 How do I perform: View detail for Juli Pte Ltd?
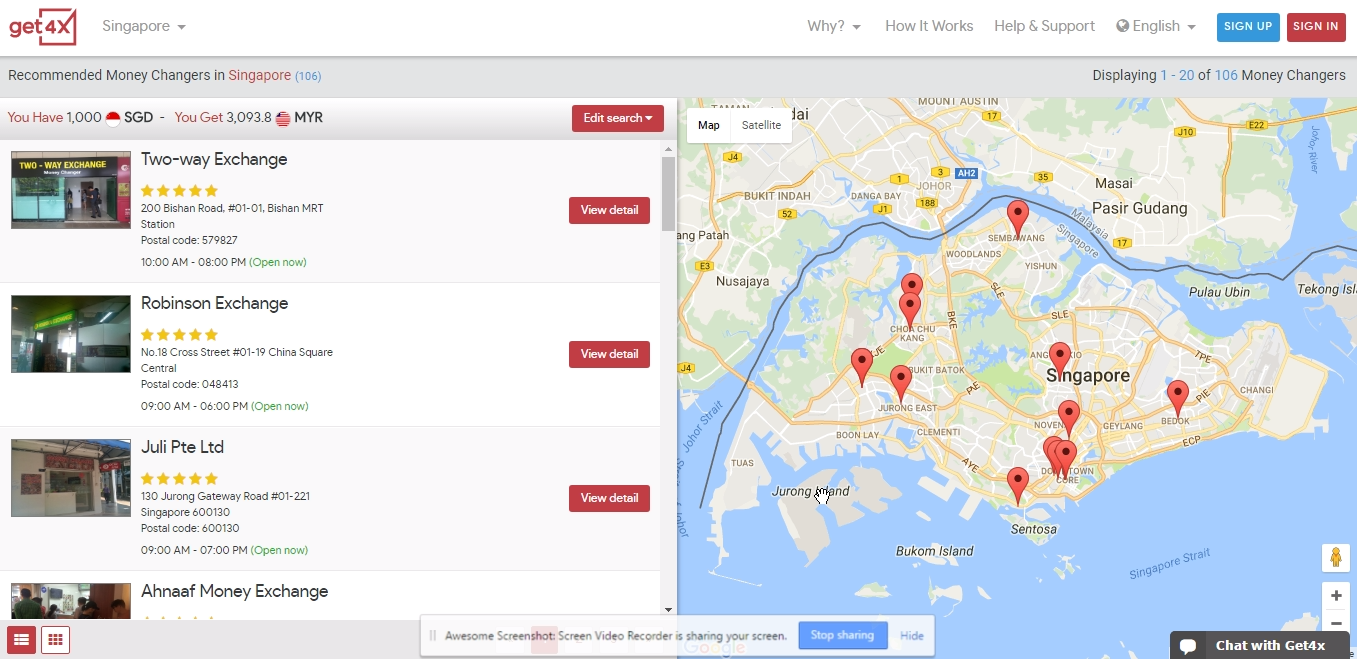(x=609, y=498)
